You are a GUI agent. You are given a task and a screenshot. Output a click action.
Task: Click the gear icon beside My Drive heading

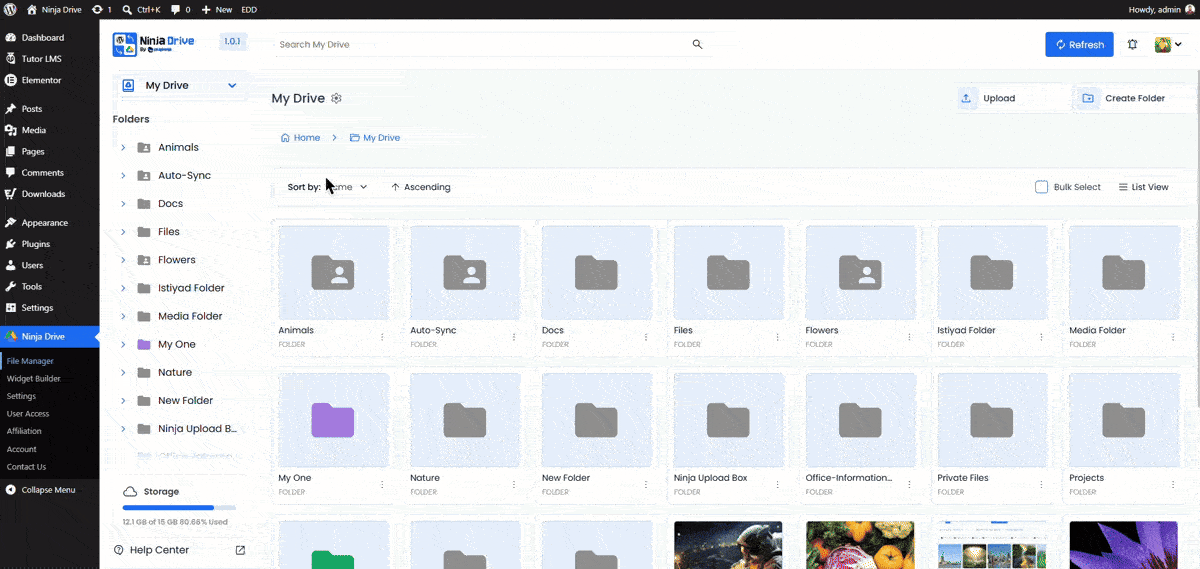(337, 98)
